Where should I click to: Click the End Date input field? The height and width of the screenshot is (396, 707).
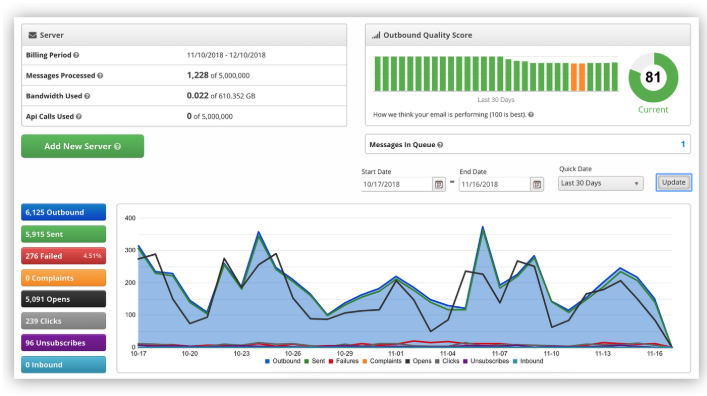click(x=495, y=184)
